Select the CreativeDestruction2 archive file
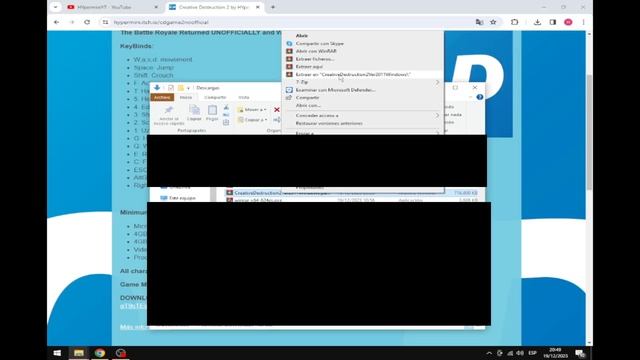 click(x=353, y=193)
